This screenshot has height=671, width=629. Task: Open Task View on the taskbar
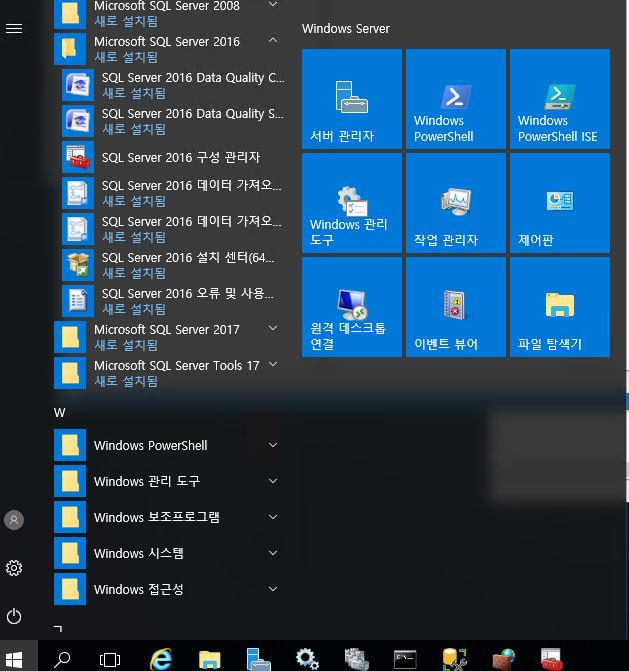tap(110, 659)
